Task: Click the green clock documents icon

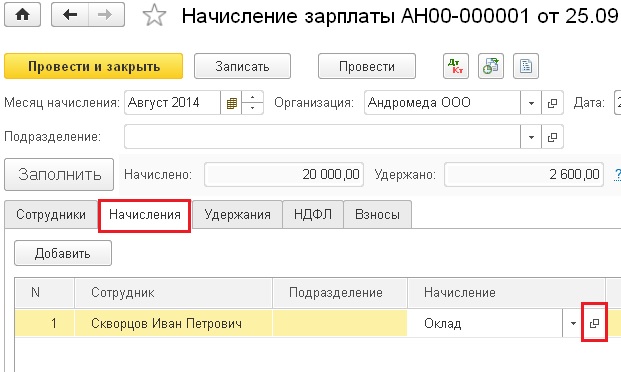Action: click(x=491, y=66)
